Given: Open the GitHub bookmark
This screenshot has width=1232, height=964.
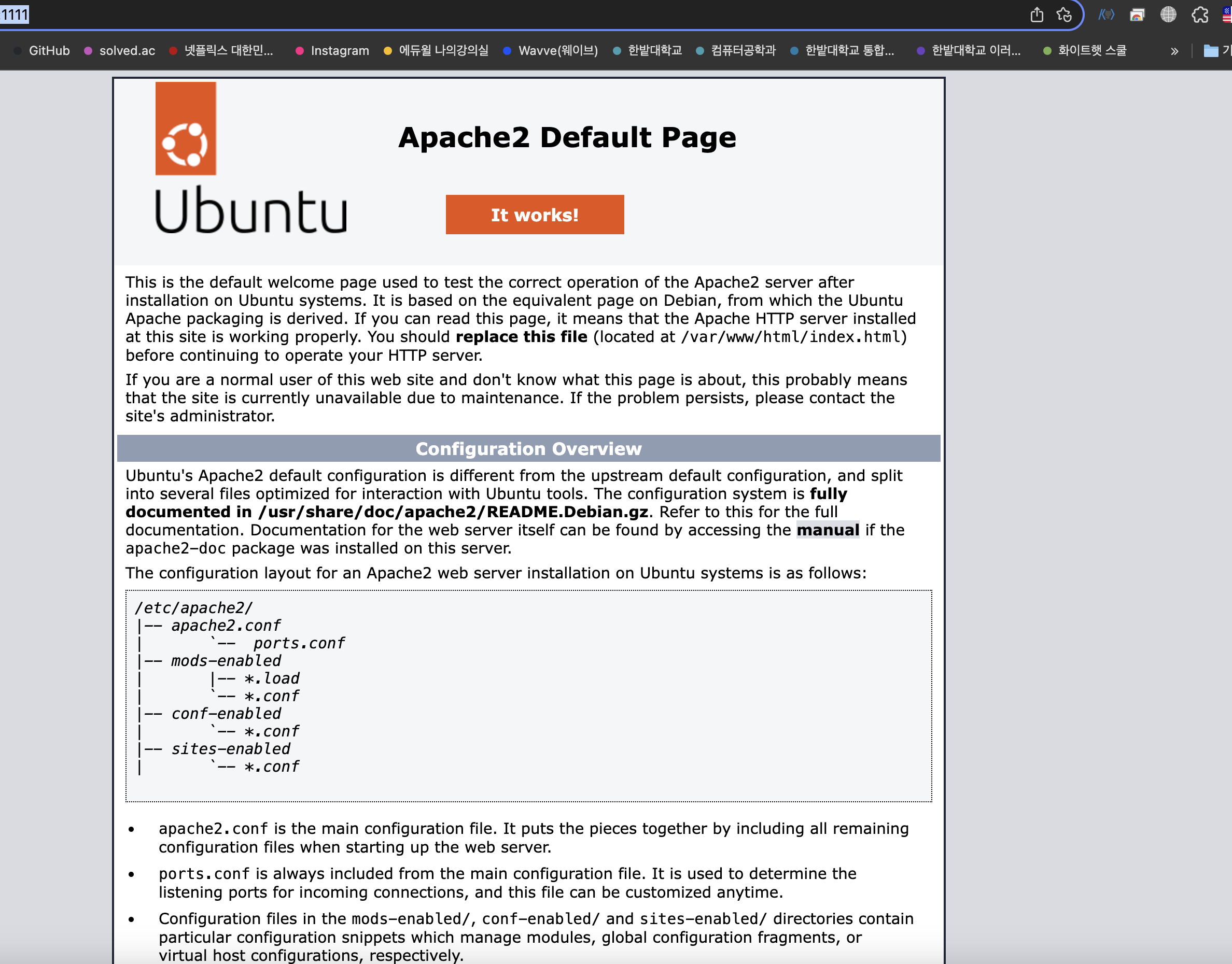Looking at the screenshot, I should pyautogui.click(x=41, y=51).
